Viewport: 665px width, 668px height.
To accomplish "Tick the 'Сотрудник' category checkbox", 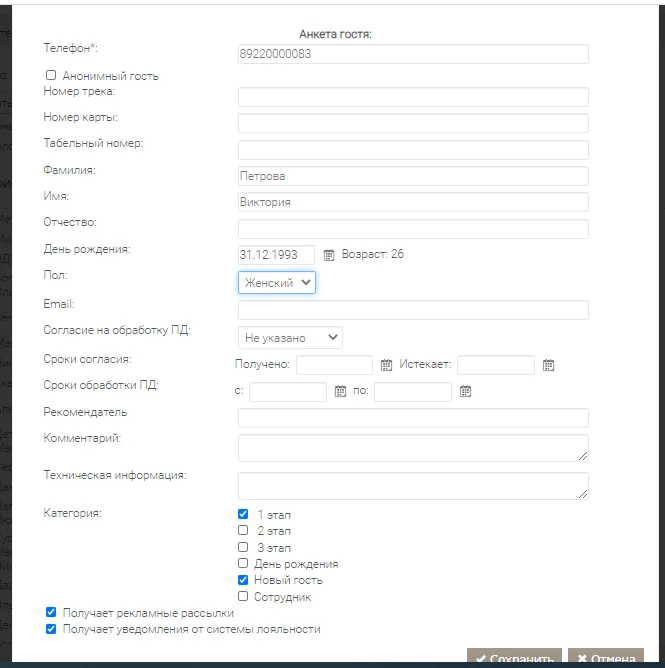I will (x=243, y=596).
